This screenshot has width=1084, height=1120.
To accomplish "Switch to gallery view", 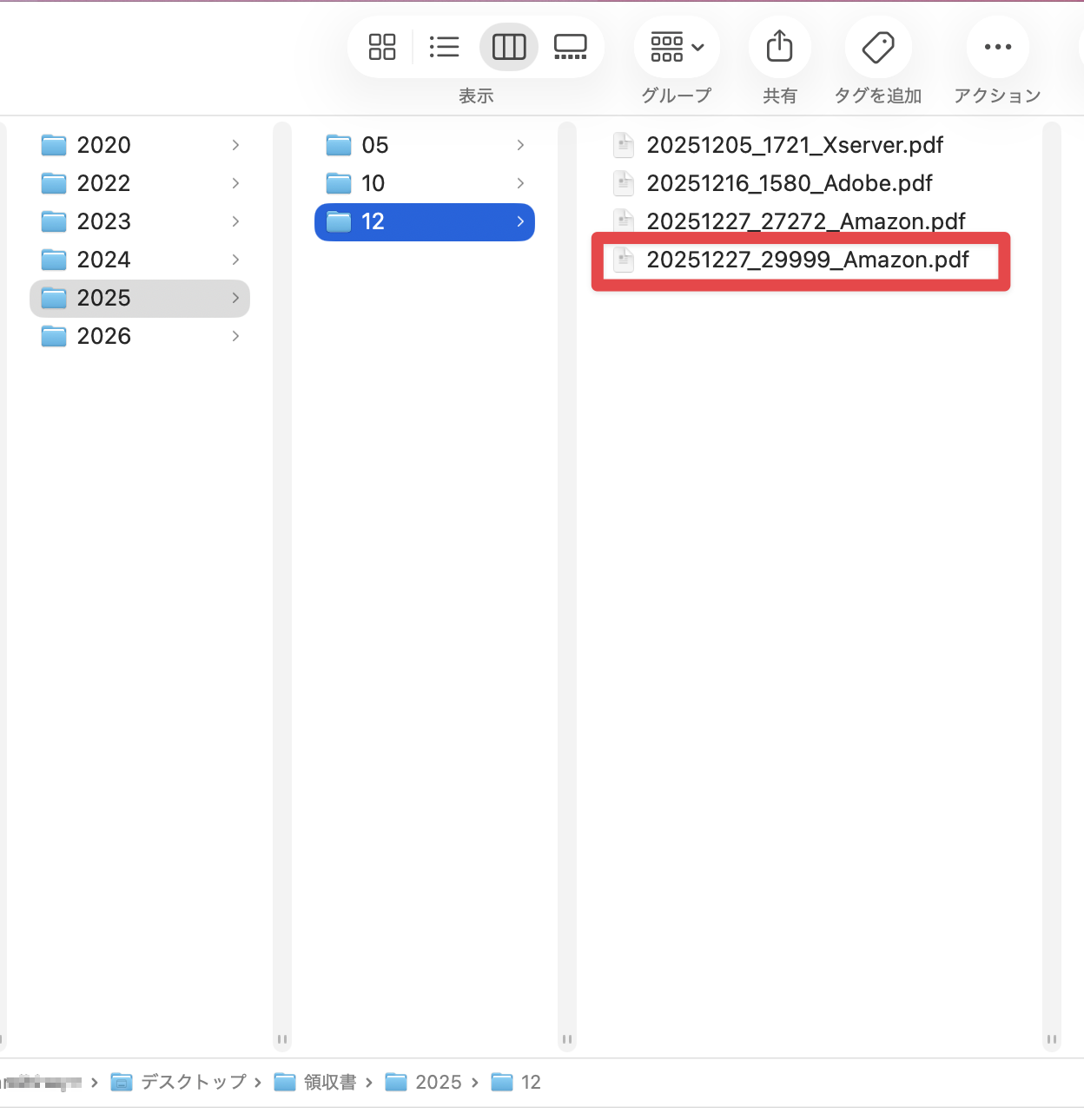I will pyautogui.click(x=571, y=47).
